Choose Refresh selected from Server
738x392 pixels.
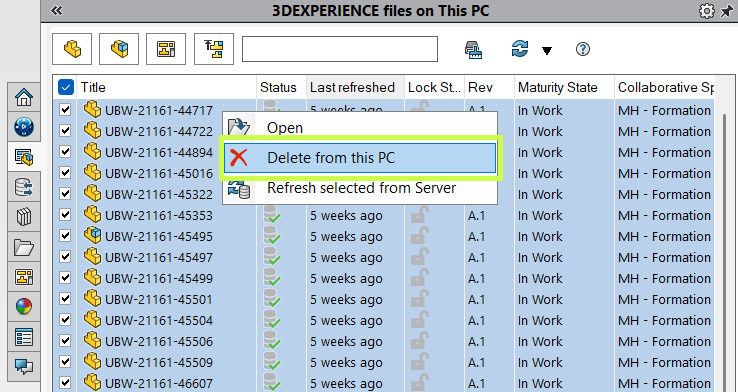click(360, 188)
